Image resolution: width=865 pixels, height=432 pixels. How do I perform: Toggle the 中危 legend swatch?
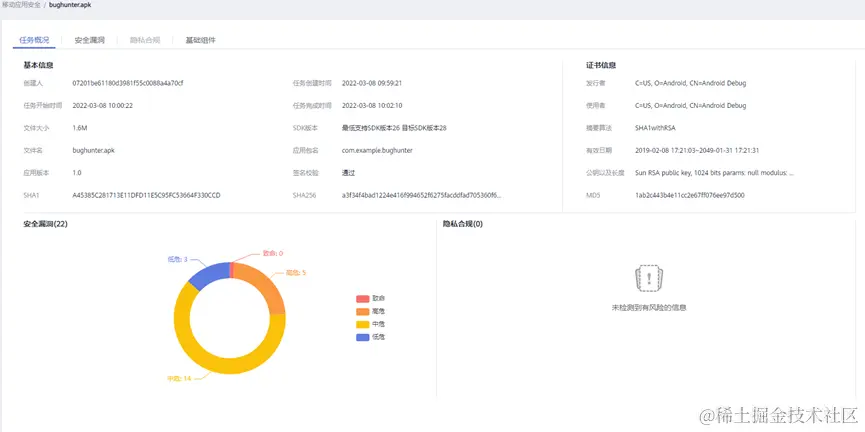point(362,324)
